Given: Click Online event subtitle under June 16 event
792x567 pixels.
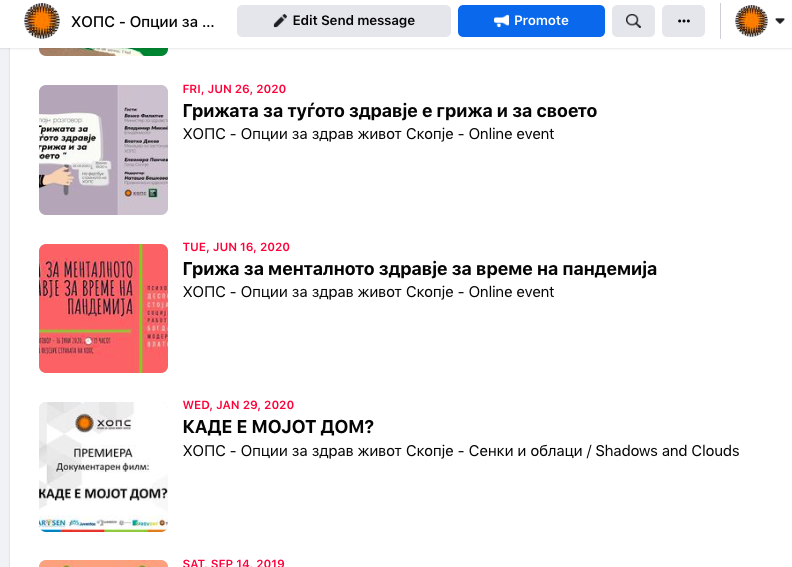Looking at the screenshot, I should 368,293.
